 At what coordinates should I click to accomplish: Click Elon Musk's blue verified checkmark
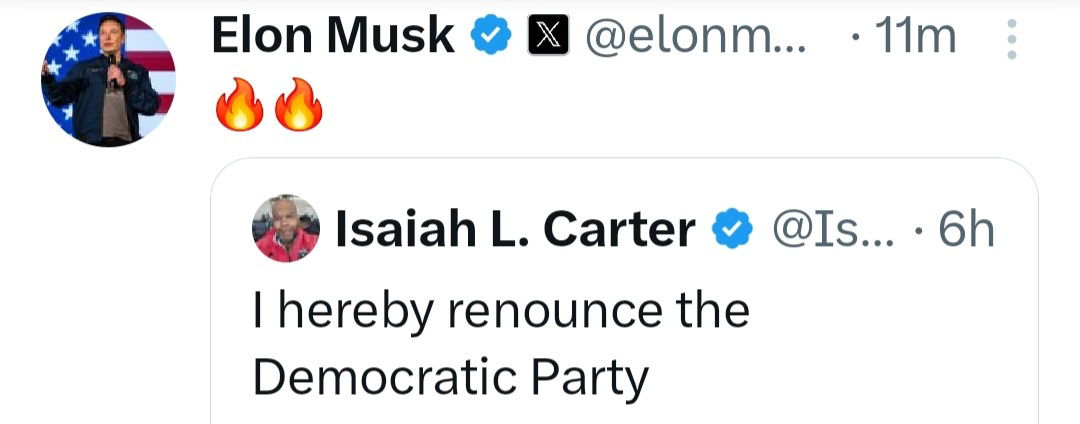[x=493, y=38]
